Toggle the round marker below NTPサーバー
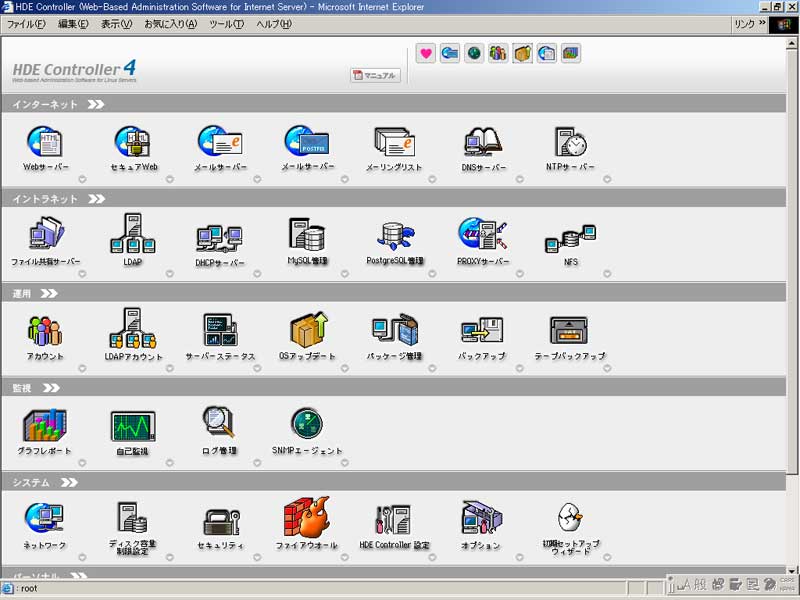Viewport: 800px width, 600px height. (607, 179)
